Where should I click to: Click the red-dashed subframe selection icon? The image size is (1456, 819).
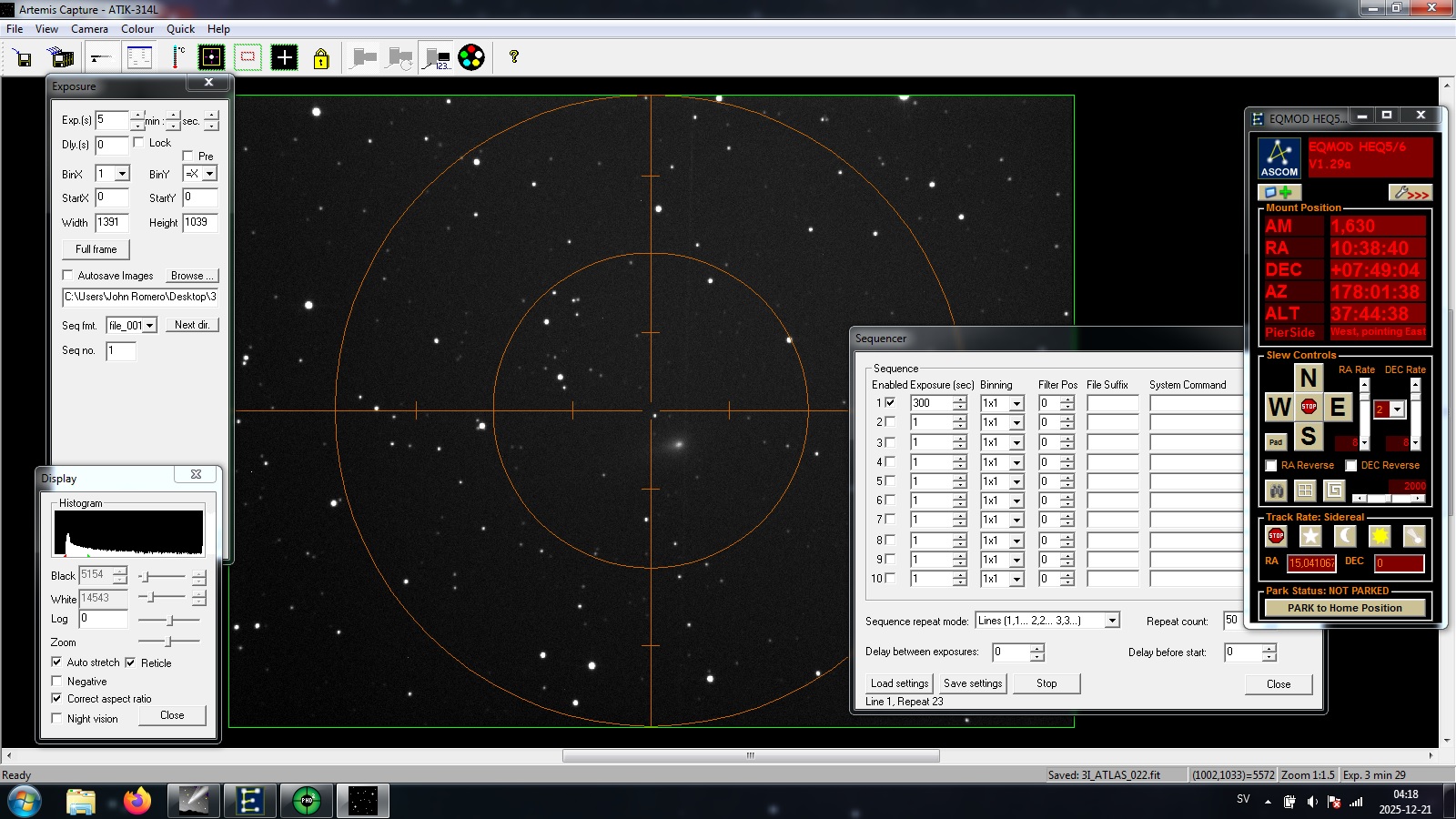coord(248,57)
